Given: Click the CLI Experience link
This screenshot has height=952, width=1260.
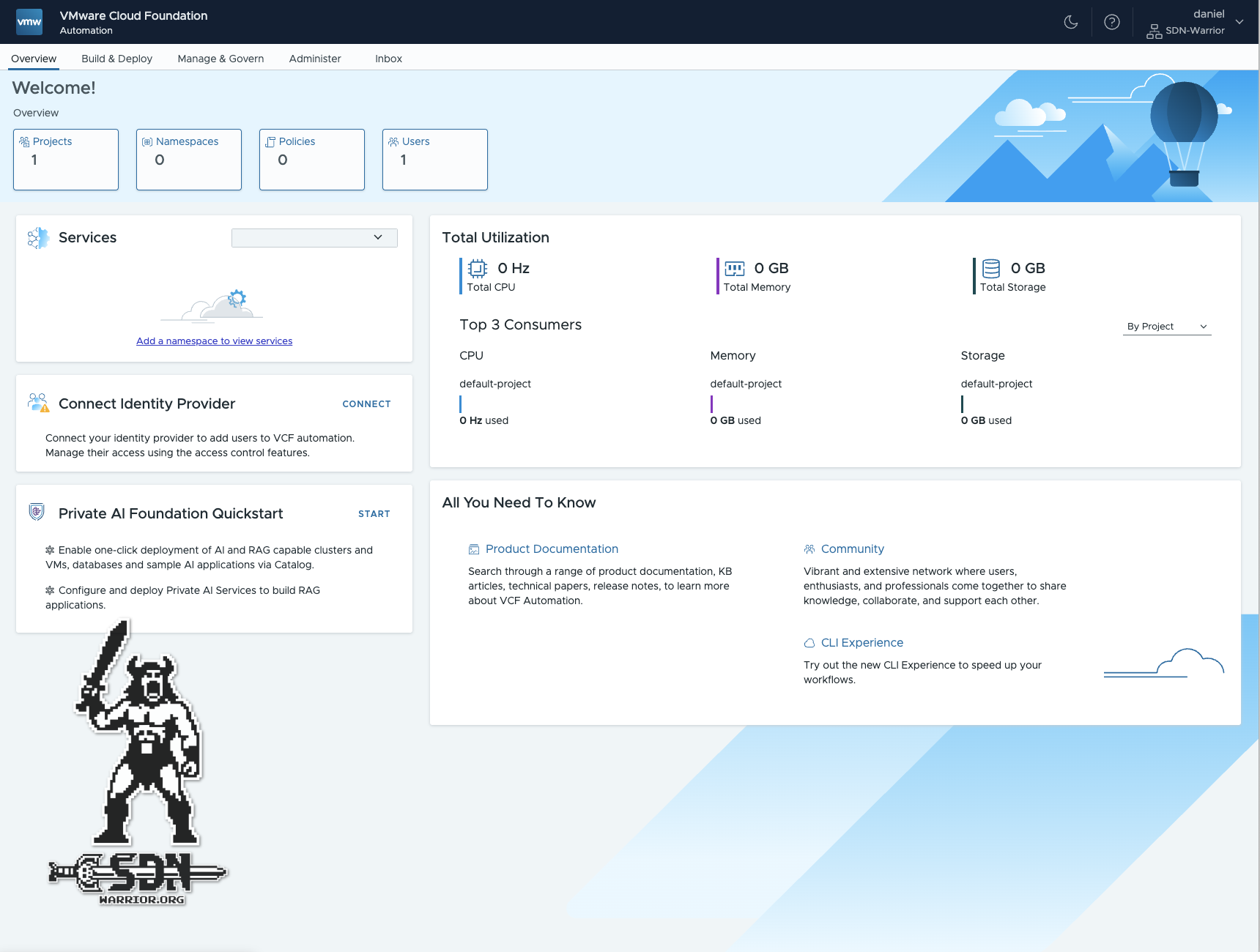Looking at the screenshot, I should (x=862, y=642).
